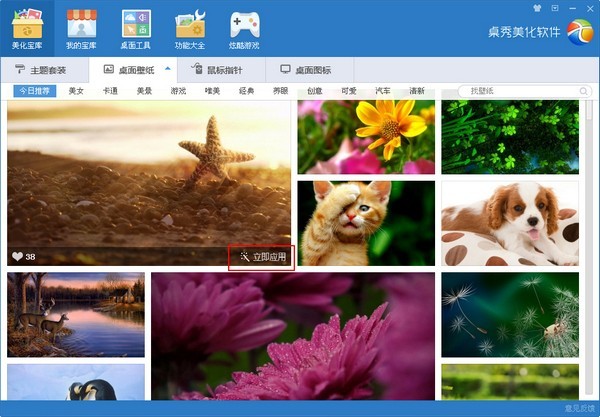Pick the puppy dog wallpaper thumbnail

pos(509,223)
